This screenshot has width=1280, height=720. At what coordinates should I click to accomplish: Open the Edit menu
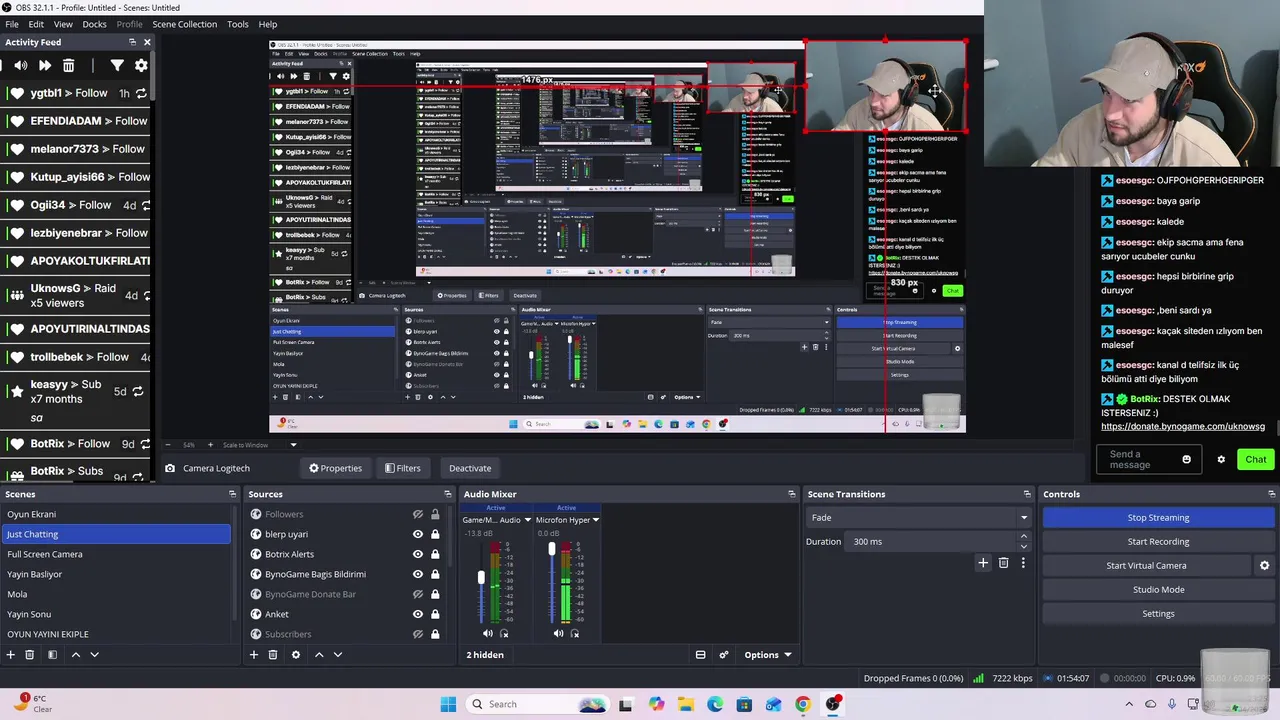[36, 24]
